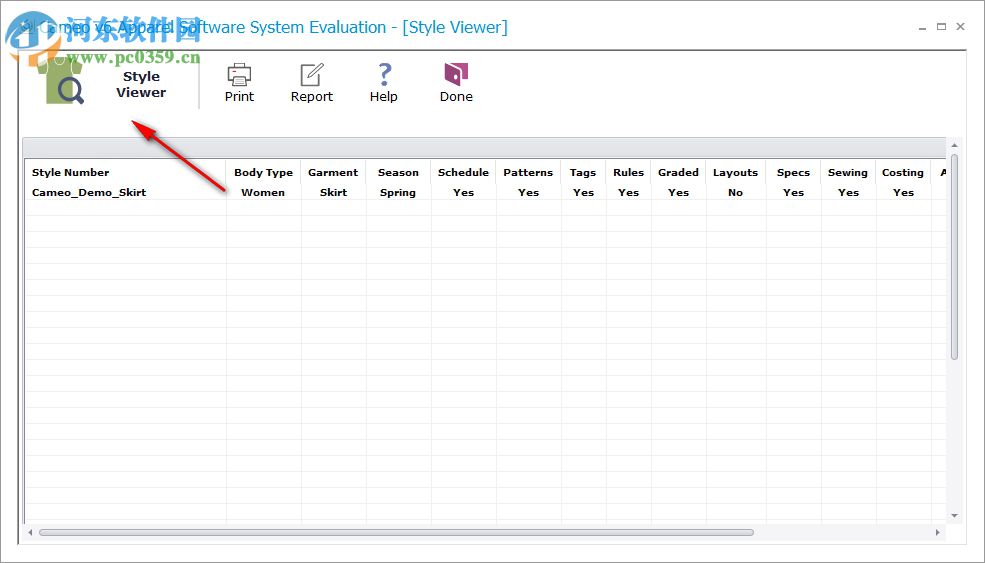This screenshot has height=563, width=985.
Task: Click the No value under Layouts
Action: (x=736, y=192)
